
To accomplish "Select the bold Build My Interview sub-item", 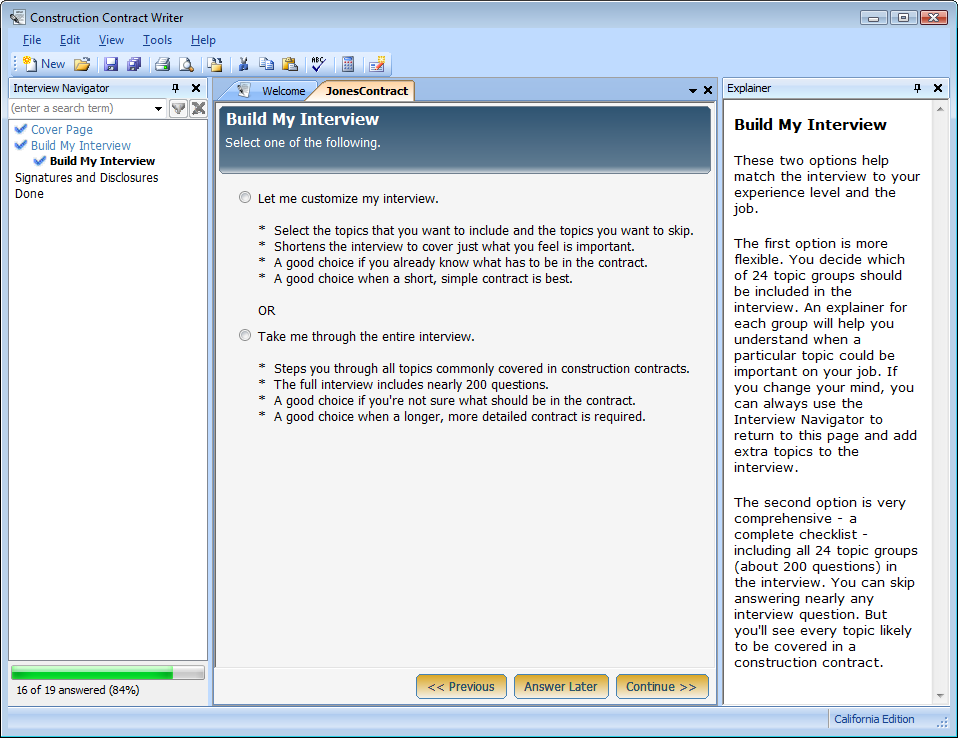I will (x=102, y=161).
